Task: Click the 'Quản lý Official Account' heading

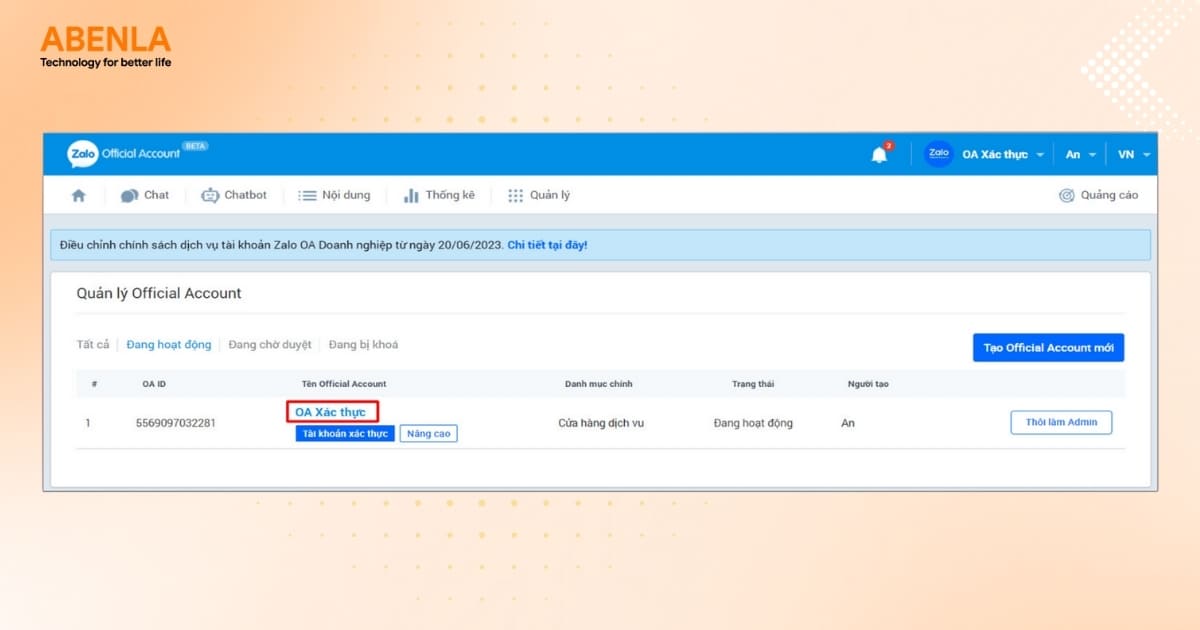Action: pyautogui.click(x=159, y=293)
